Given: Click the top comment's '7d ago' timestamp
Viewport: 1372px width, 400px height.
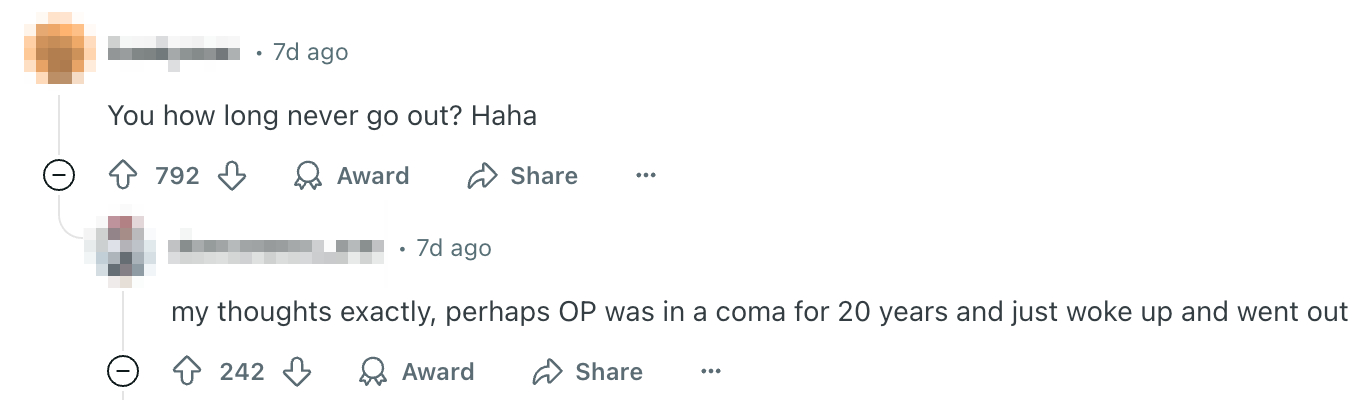Looking at the screenshot, I should (x=310, y=52).
